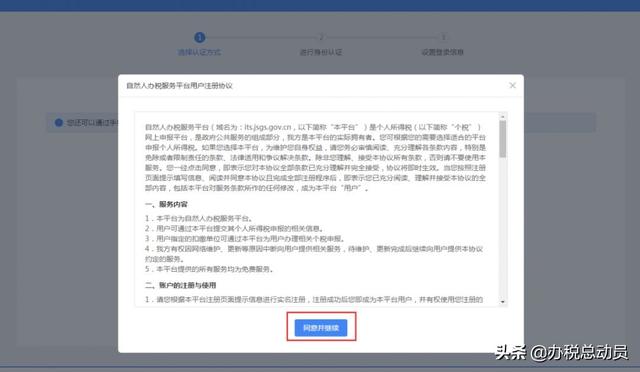The height and width of the screenshot is (372, 640).
Task: Click the 一、服务内容 heading
Action: pyautogui.click(x=166, y=204)
